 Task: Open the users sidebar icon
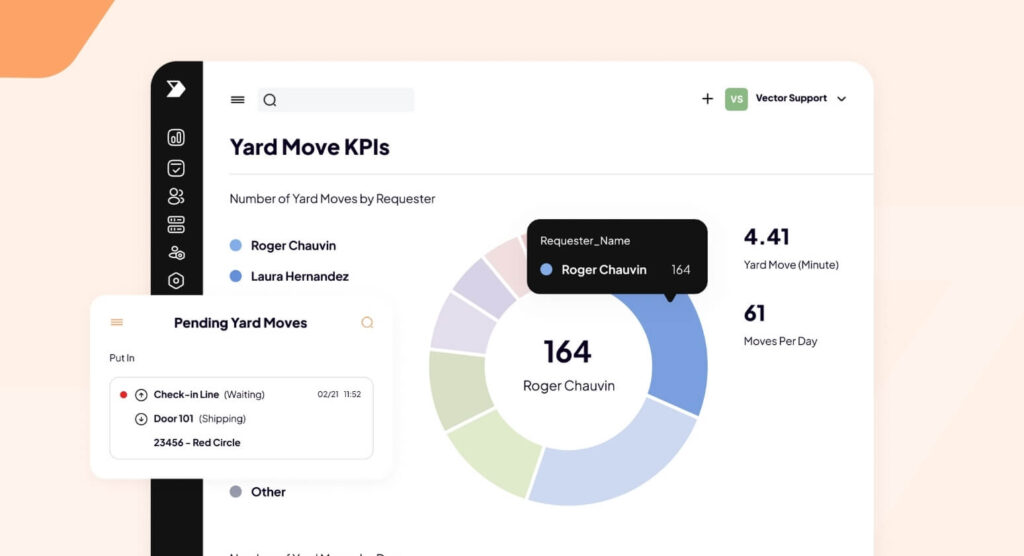point(176,196)
